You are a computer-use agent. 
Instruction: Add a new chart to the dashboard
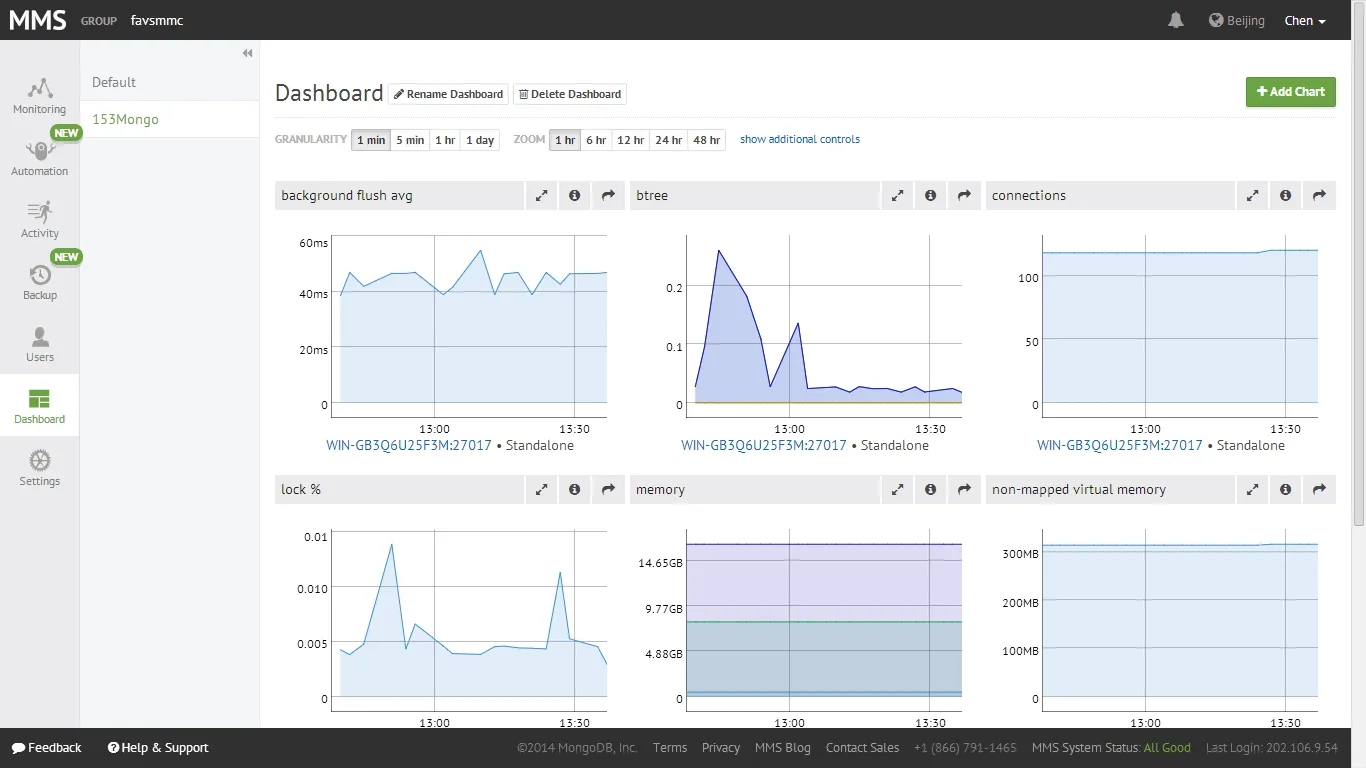coord(1290,91)
